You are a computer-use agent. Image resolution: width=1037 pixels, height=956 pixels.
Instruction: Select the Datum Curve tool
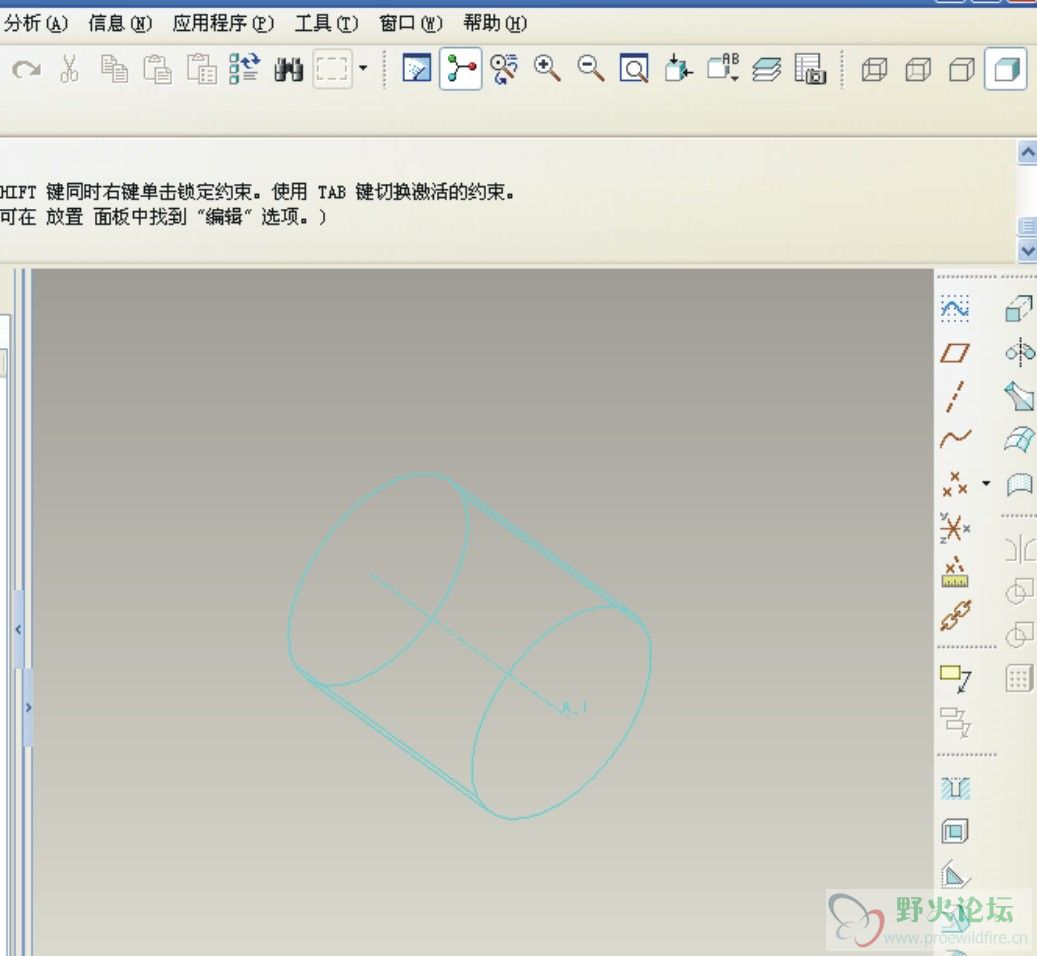[955, 438]
